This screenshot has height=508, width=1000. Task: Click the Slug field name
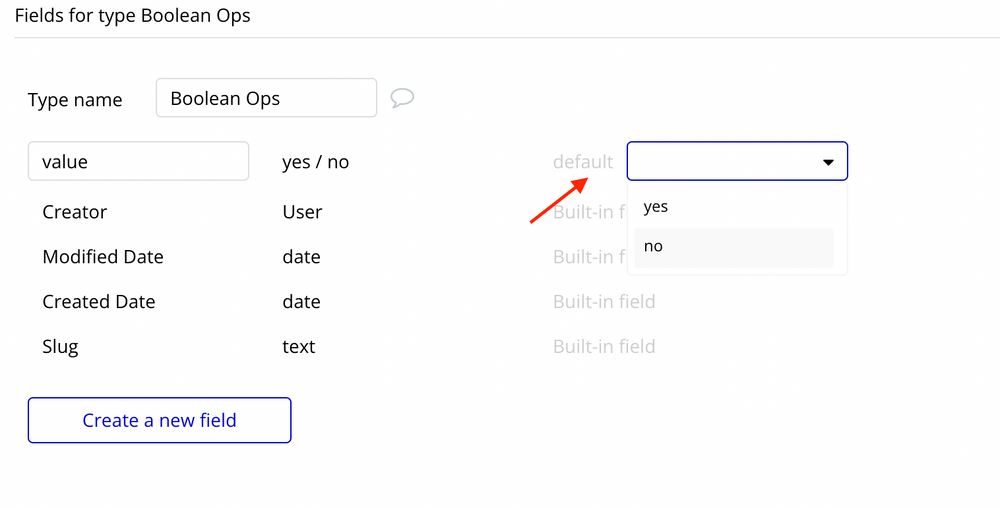point(61,347)
